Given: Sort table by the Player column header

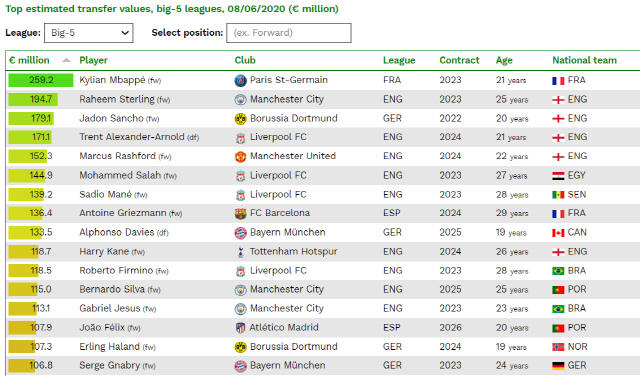Looking at the screenshot, I should (x=93, y=60).
